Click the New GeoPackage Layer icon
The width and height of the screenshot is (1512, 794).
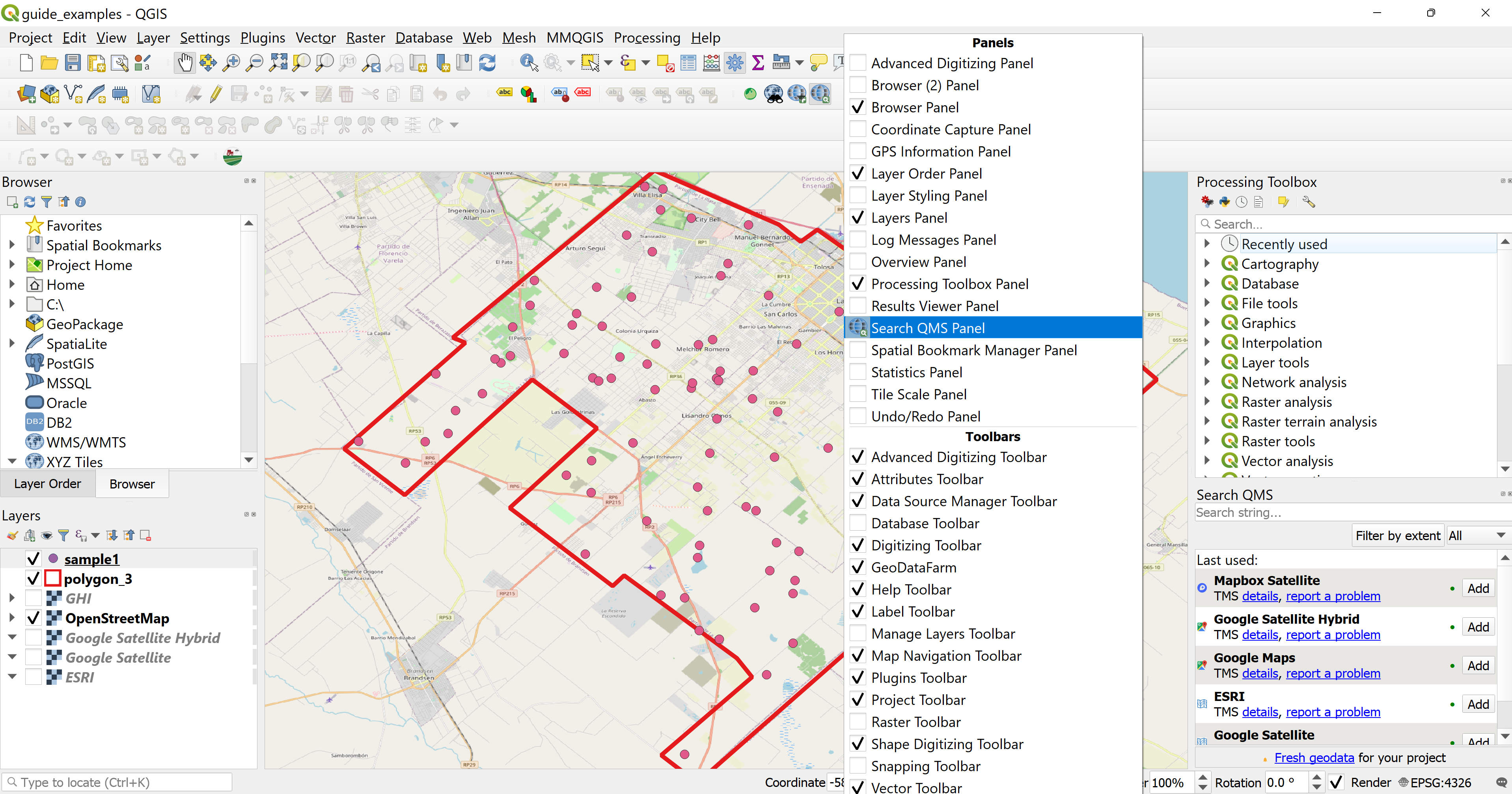click(50, 94)
